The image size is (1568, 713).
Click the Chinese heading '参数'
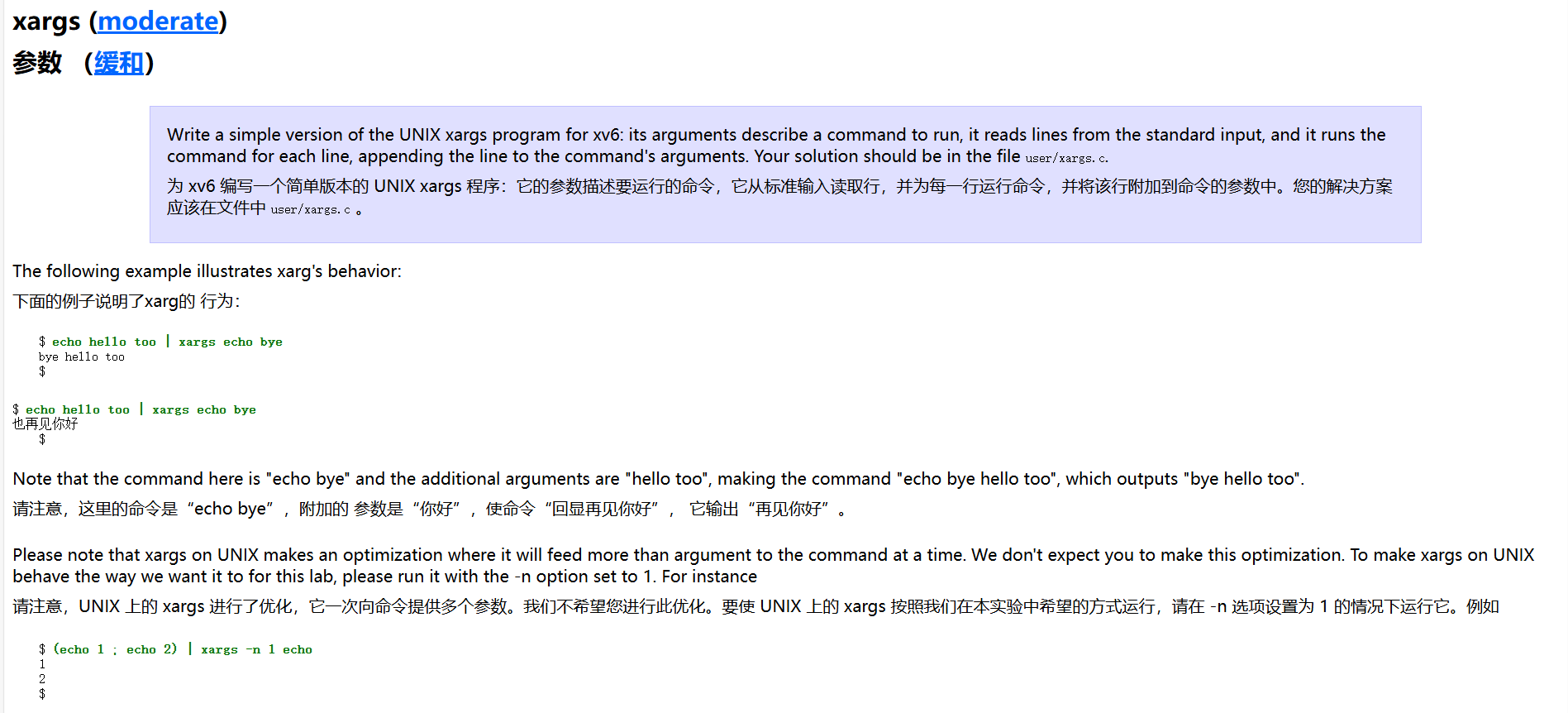37,63
